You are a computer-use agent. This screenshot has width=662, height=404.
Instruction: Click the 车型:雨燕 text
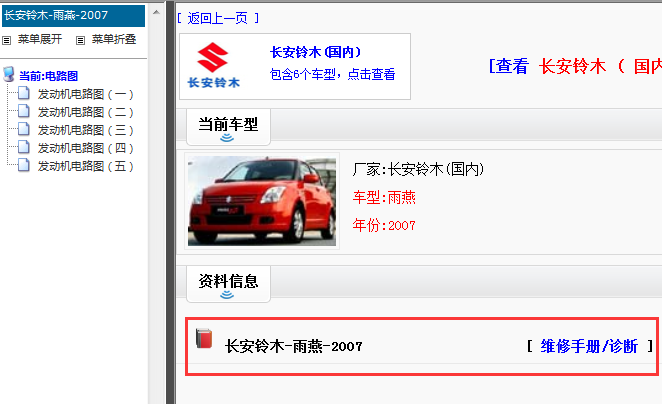pos(384,197)
